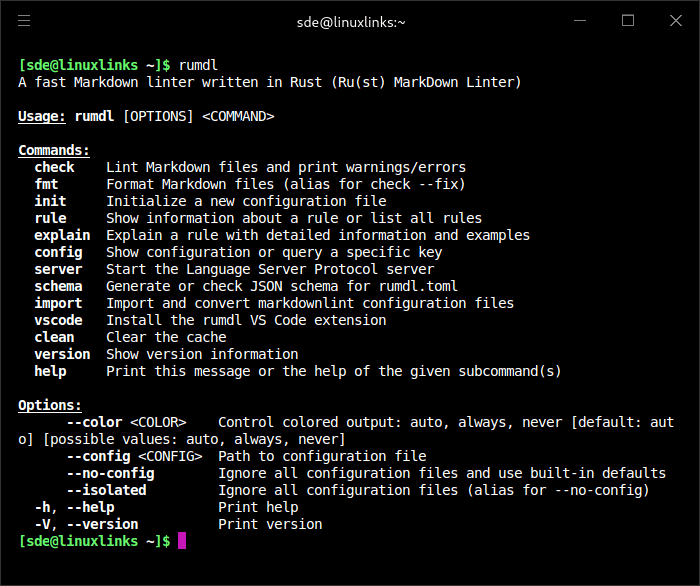Click 'Path to configuration file' description
The image size is (700, 586).
(x=322, y=456)
